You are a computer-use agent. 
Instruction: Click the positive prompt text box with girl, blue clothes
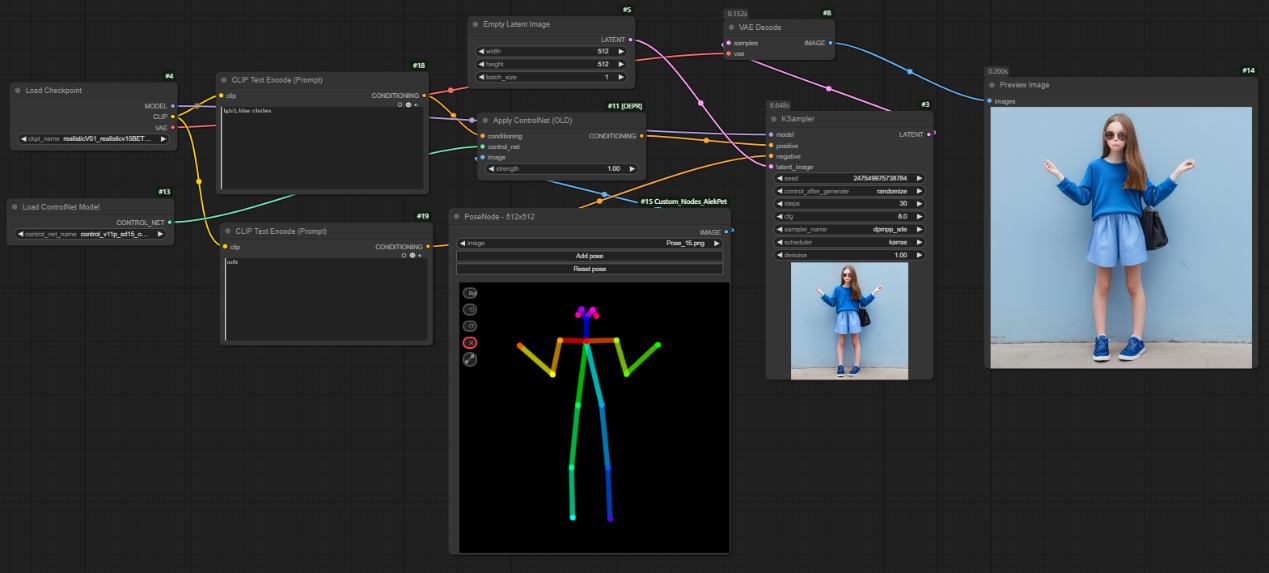pyautogui.click(x=322, y=145)
